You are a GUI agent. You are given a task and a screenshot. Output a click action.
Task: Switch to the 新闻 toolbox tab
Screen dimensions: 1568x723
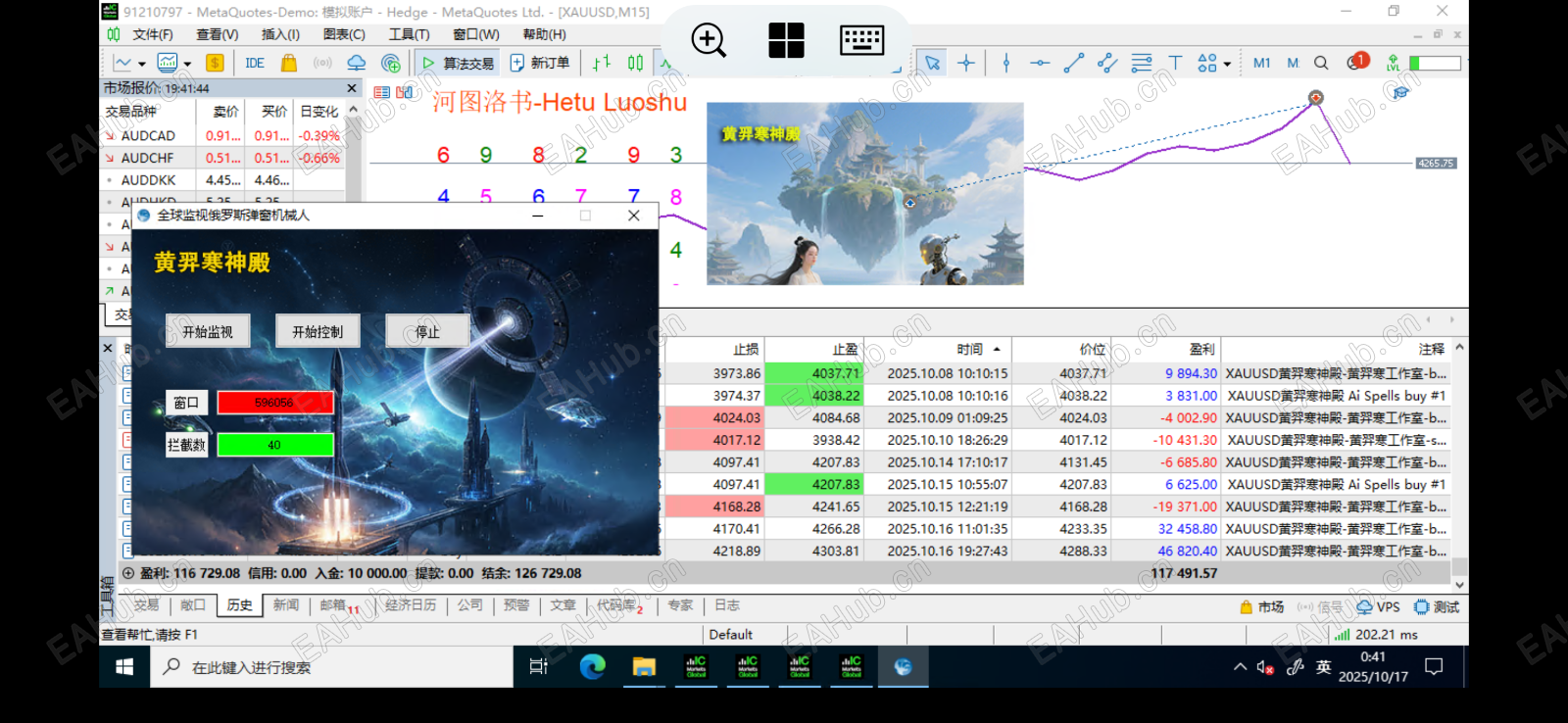(x=286, y=605)
